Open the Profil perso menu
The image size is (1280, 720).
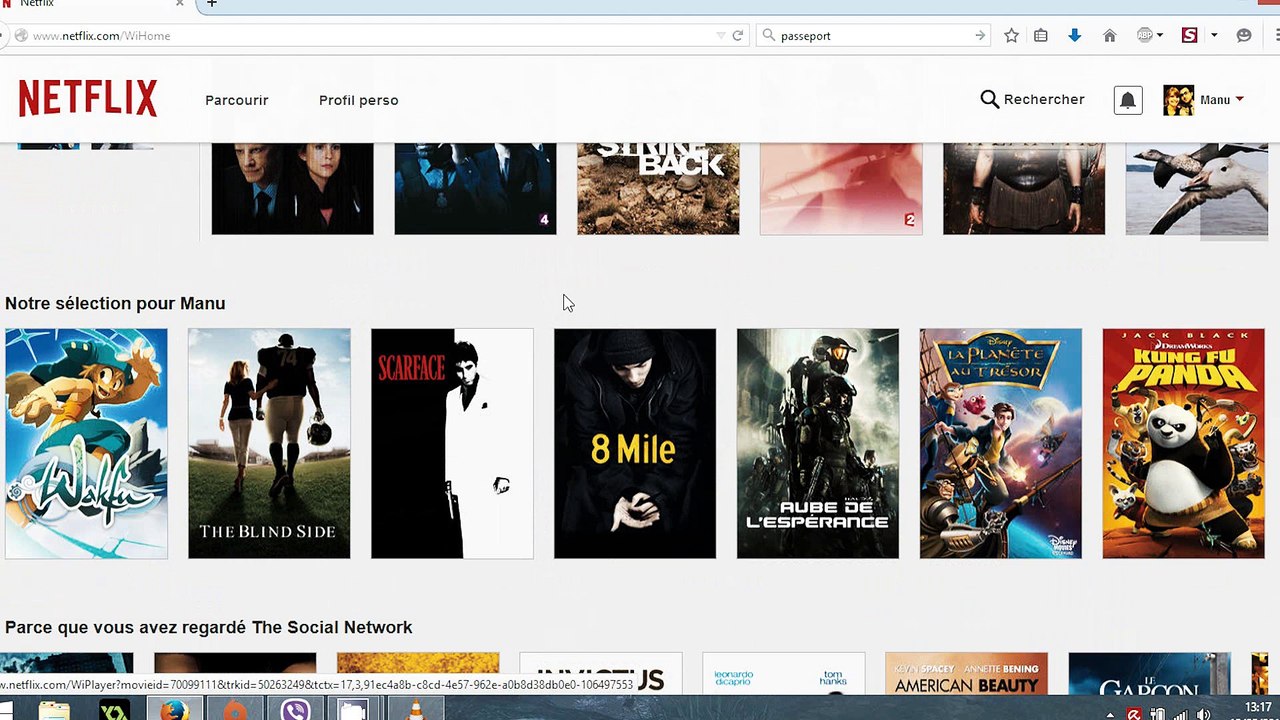[358, 100]
